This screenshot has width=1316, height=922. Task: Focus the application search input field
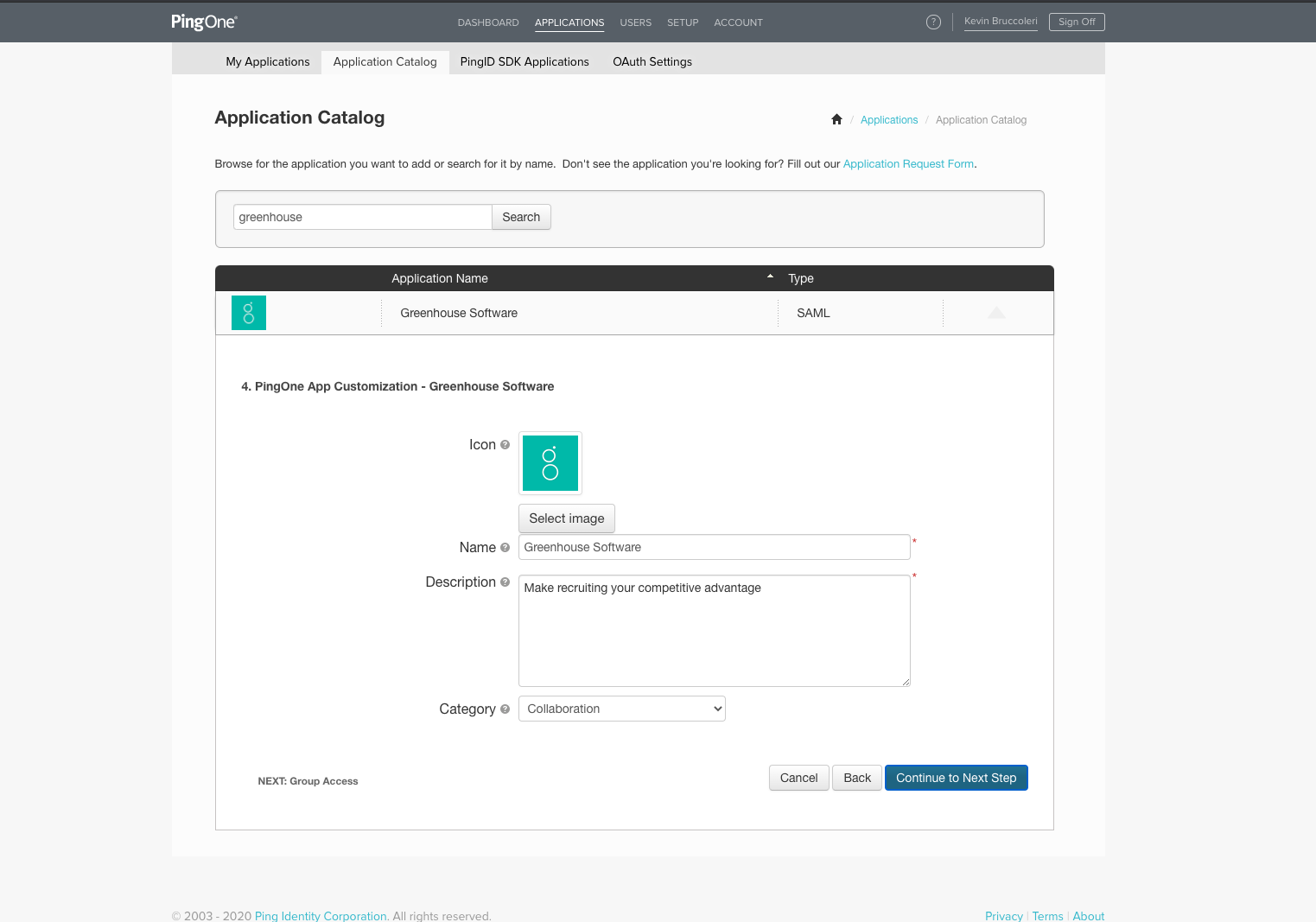(362, 217)
